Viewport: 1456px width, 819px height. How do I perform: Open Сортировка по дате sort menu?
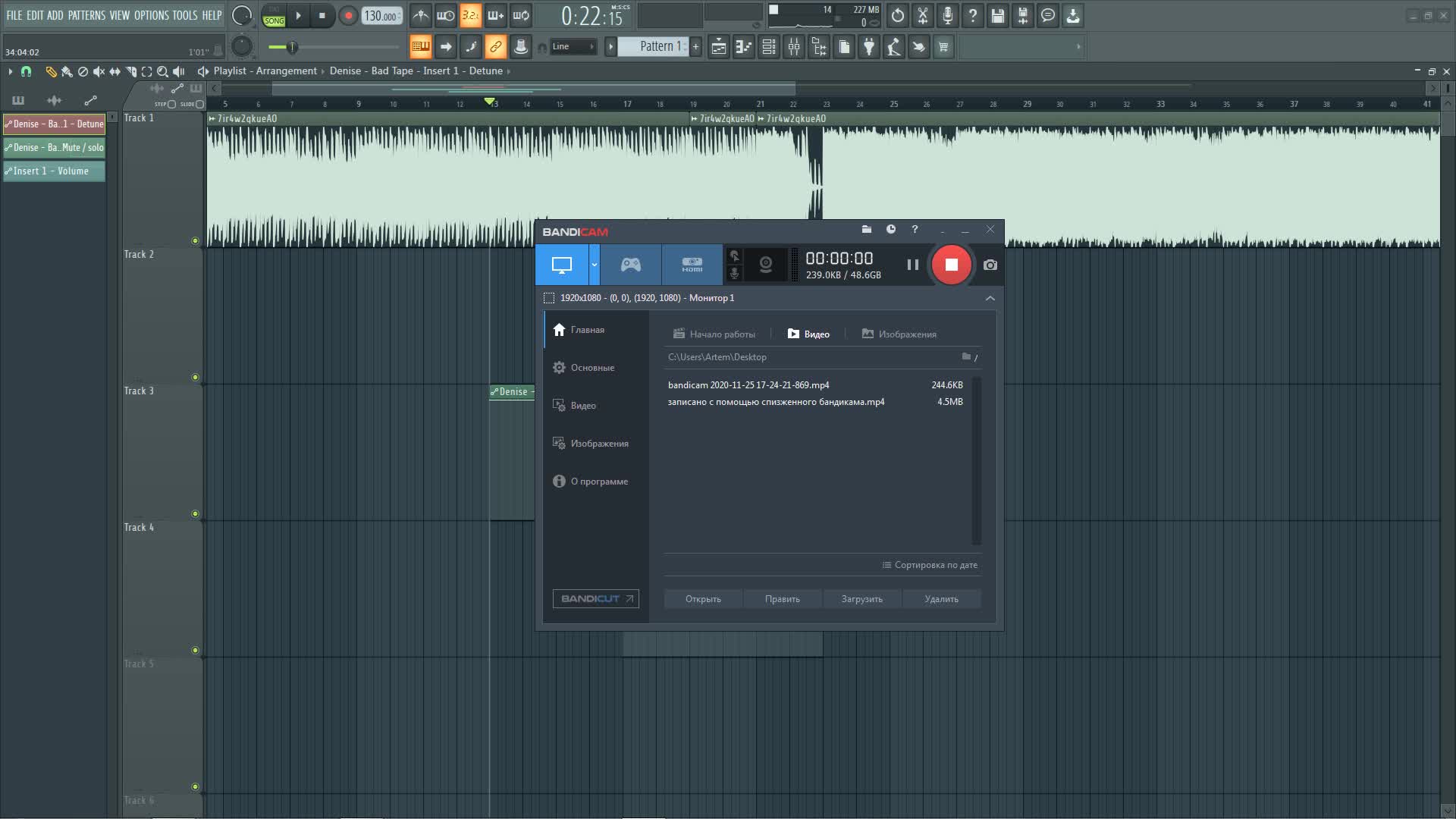coord(930,565)
